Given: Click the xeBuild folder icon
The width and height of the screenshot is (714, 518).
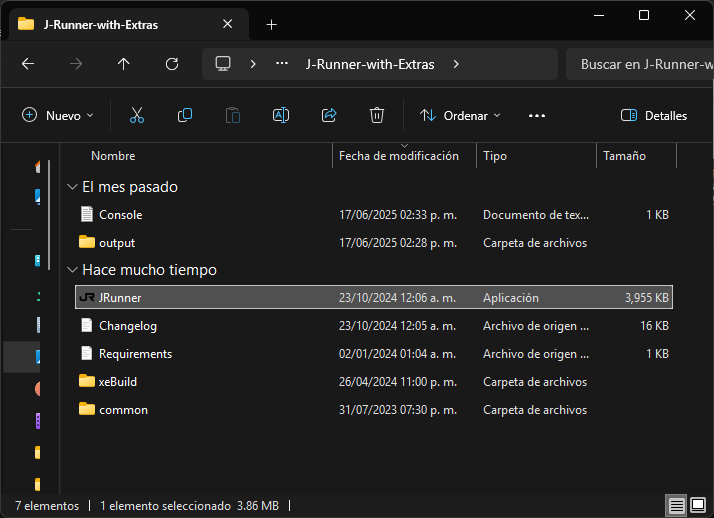Looking at the screenshot, I should coord(87,381).
